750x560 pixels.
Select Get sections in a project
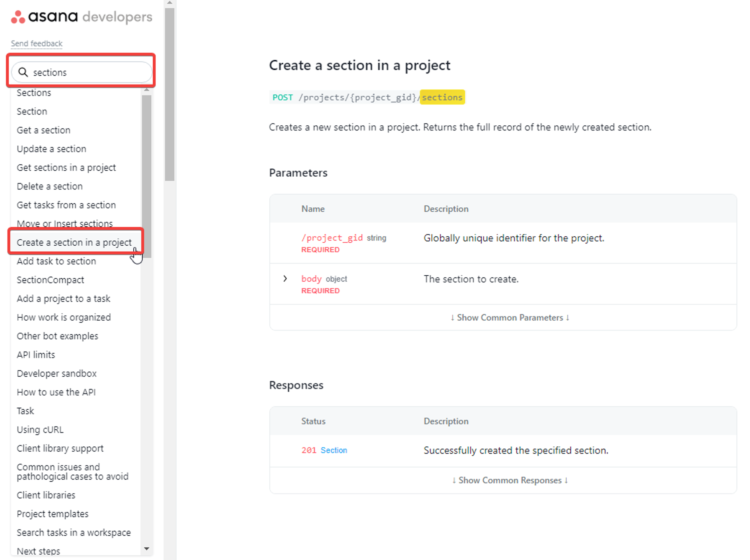(66, 168)
